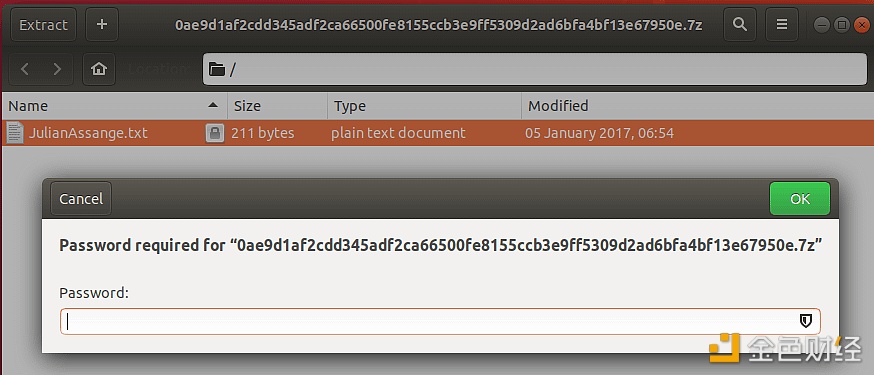
Task: Click the sort arrow in Name column
Action: click(212, 105)
